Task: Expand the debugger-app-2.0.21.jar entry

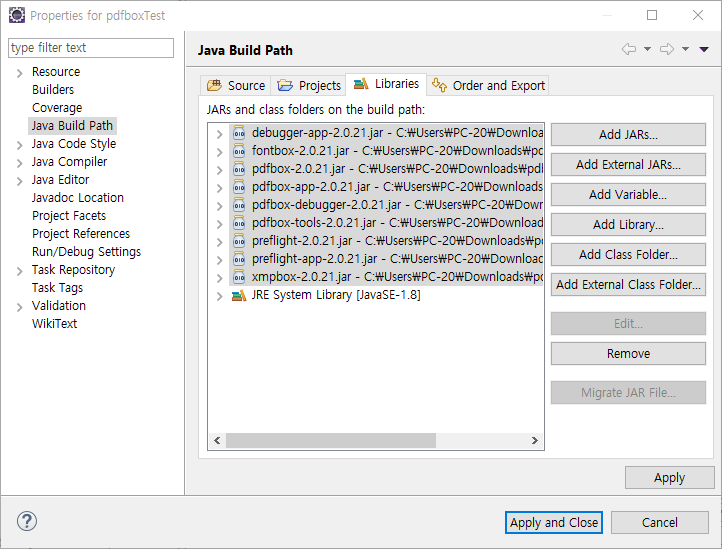Action: (x=220, y=134)
